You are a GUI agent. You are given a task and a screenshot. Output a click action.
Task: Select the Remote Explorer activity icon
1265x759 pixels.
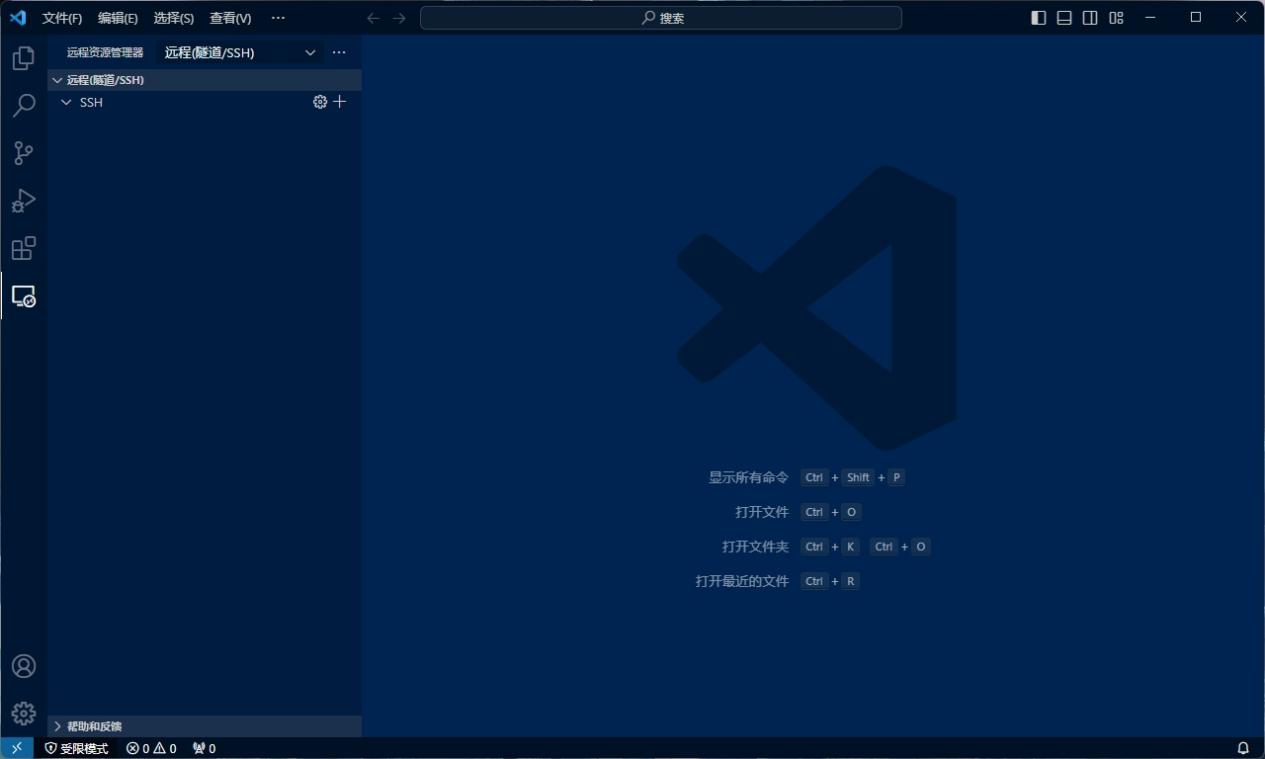pos(23,296)
